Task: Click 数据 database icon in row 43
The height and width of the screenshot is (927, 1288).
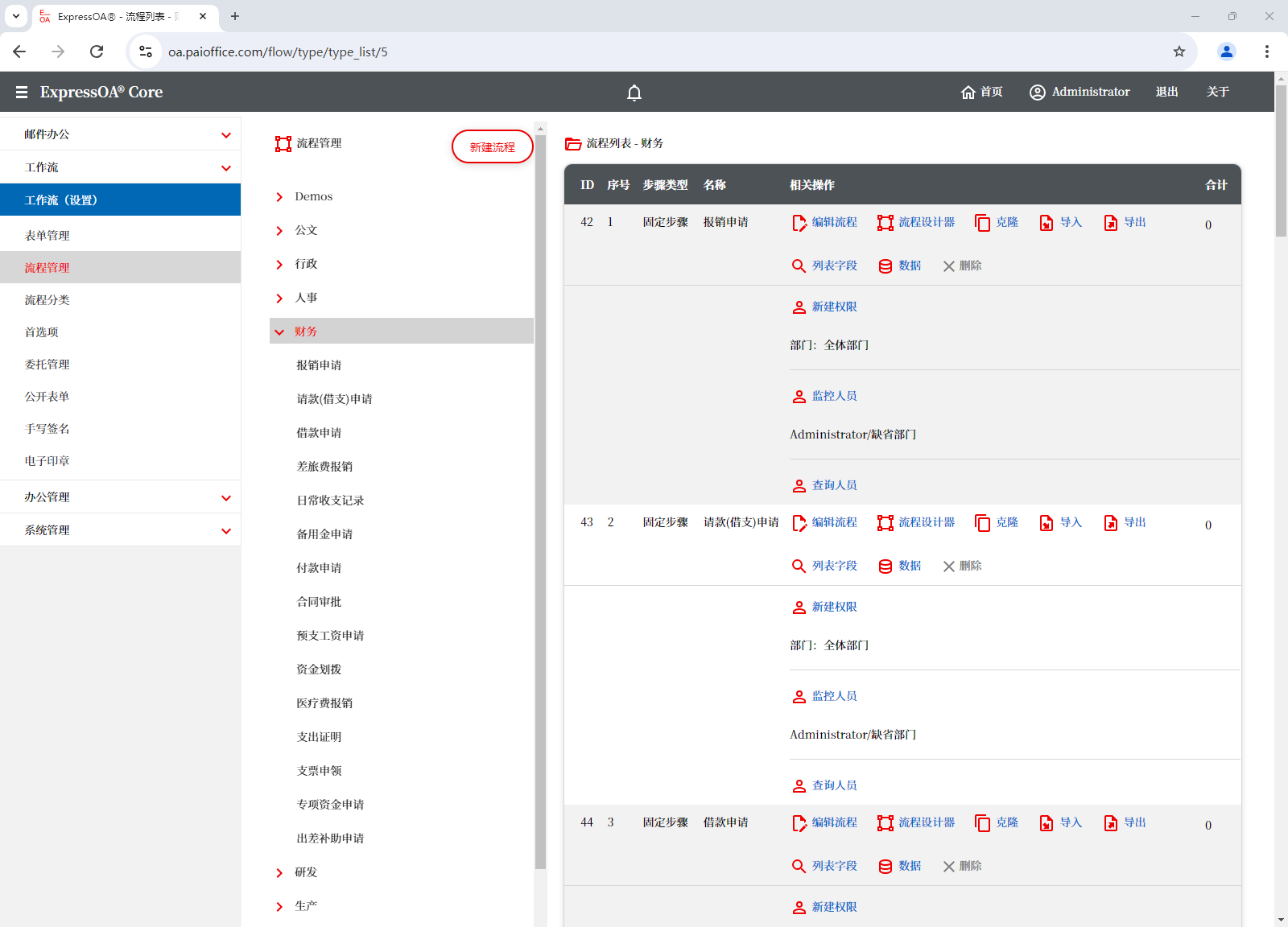Action: pos(885,566)
